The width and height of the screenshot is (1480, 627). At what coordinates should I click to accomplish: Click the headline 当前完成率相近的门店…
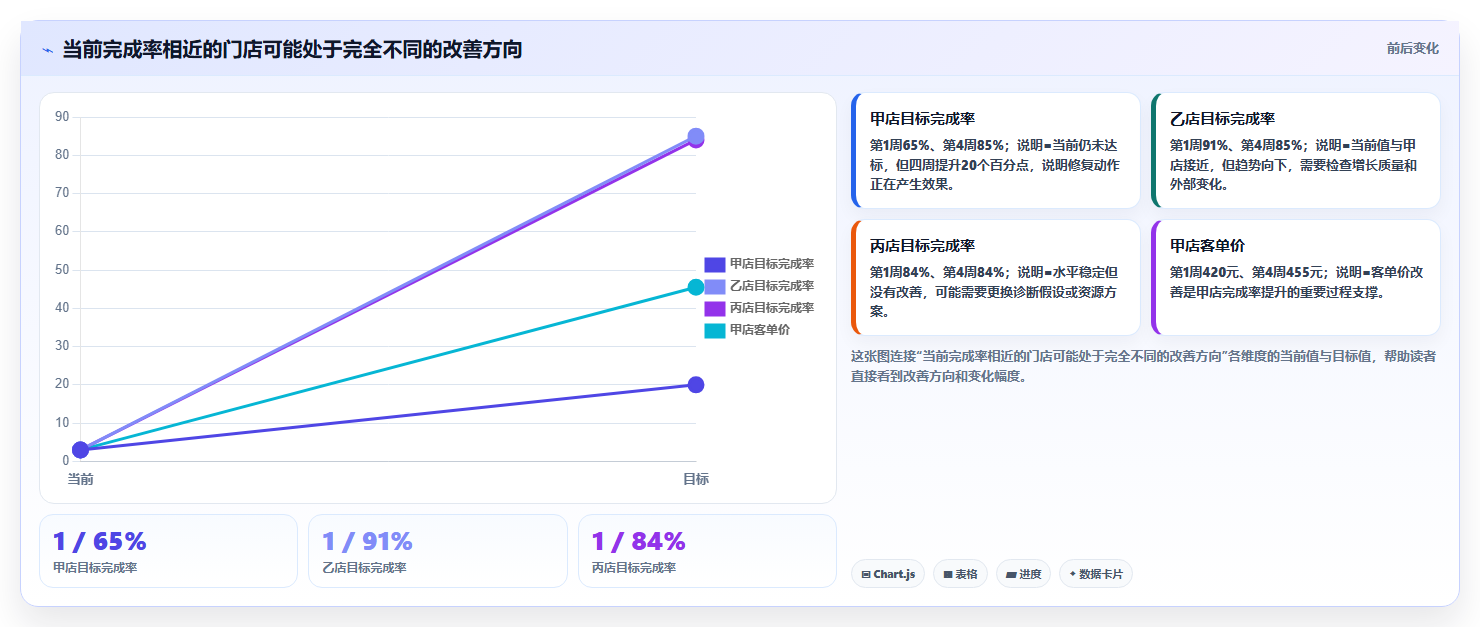tap(292, 49)
